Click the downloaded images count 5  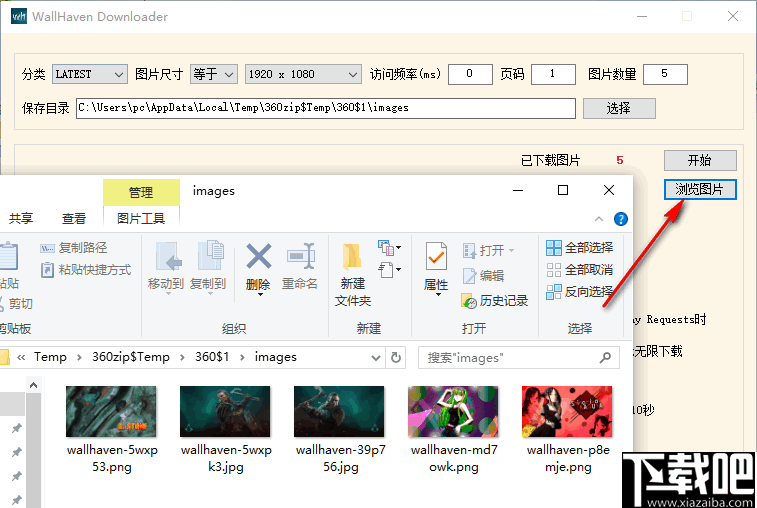pyautogui.click(x=620, y=160)
